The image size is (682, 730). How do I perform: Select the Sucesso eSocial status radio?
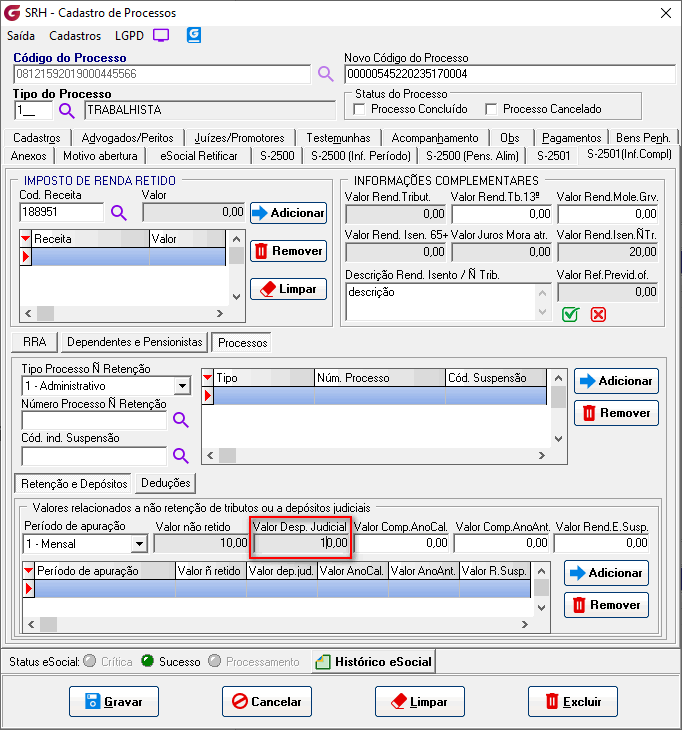click(x=147, y=661)
